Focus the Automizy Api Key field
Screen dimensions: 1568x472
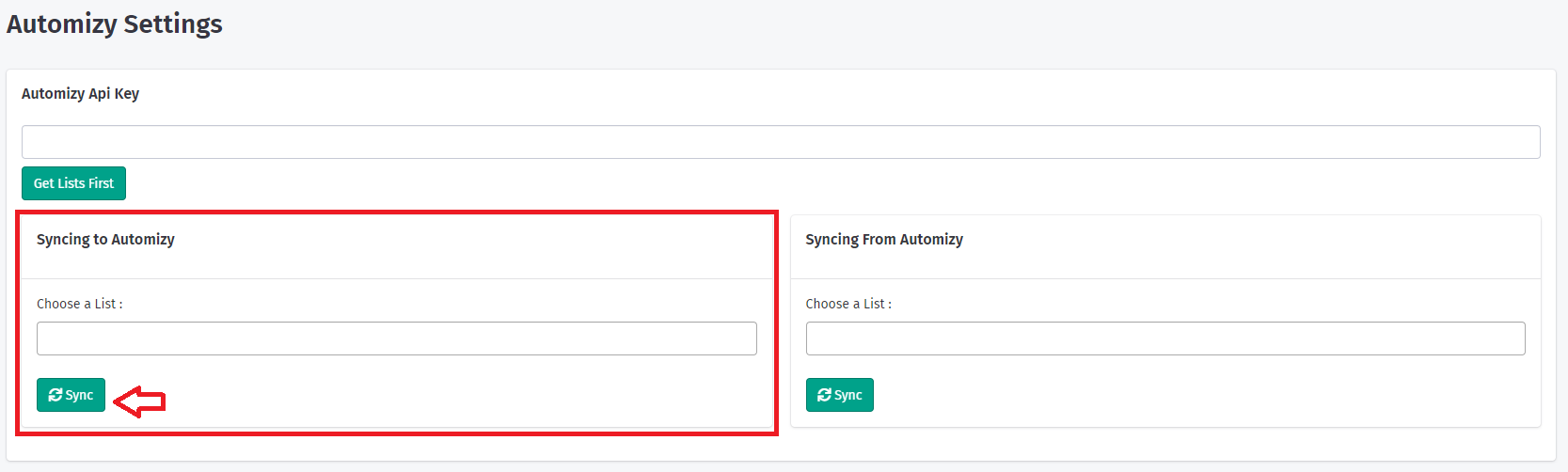781,142
